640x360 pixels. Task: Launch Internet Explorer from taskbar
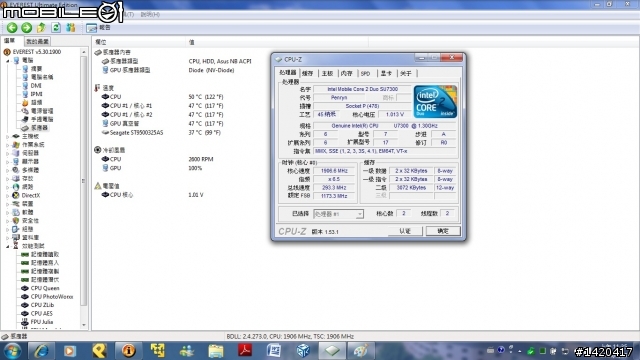point(41,351)
